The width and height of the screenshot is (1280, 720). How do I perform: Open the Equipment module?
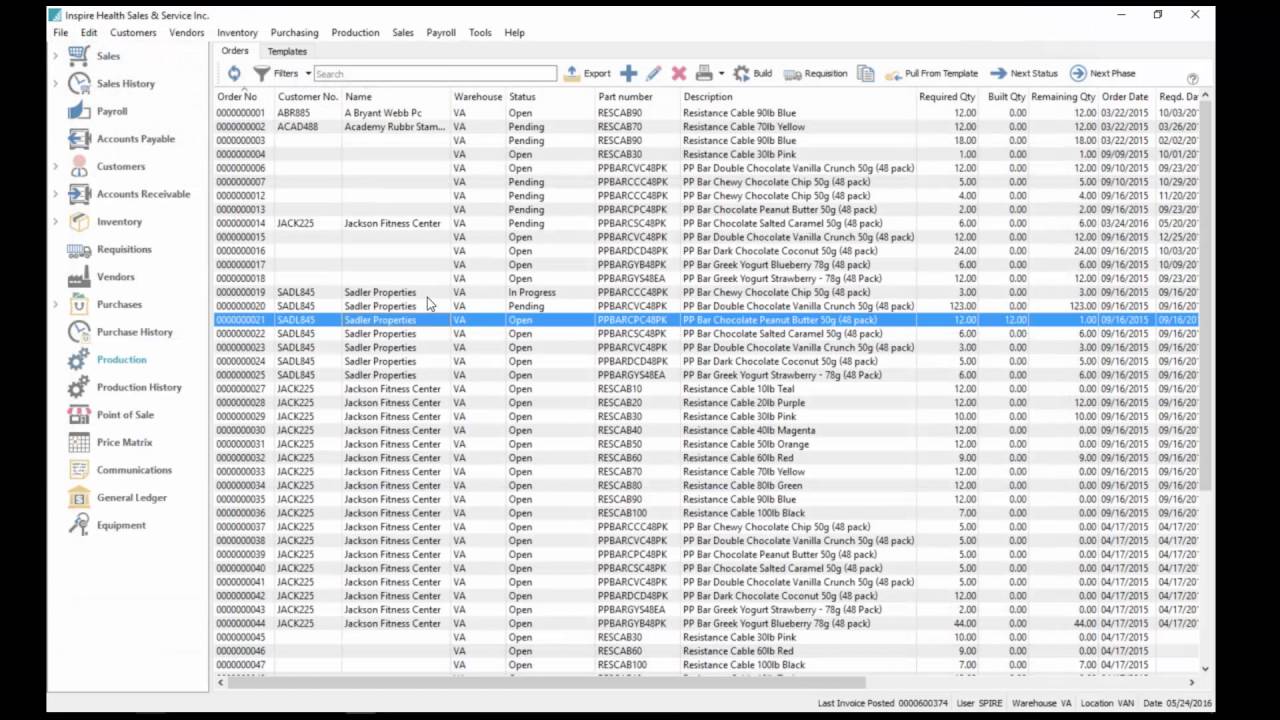(121, 525)
